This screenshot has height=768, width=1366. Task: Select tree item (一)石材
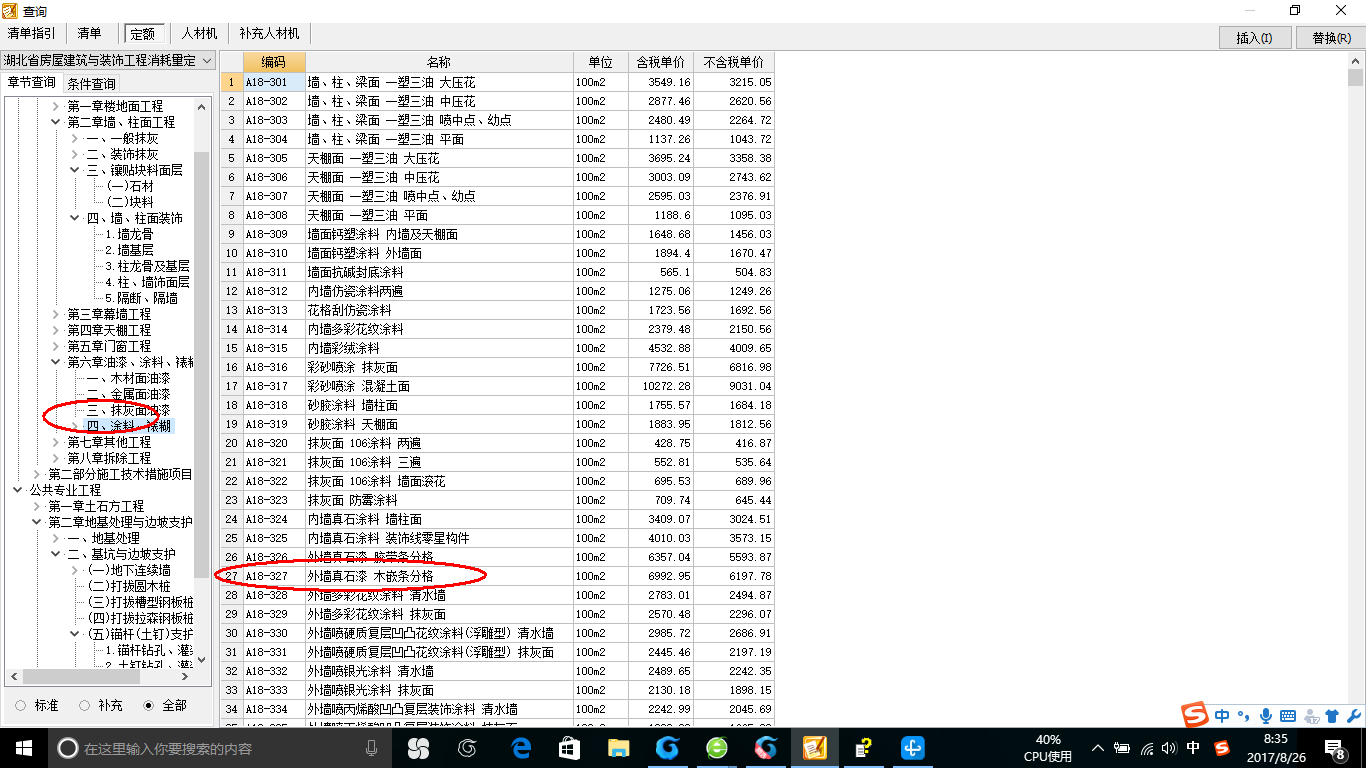coord(130,186)
